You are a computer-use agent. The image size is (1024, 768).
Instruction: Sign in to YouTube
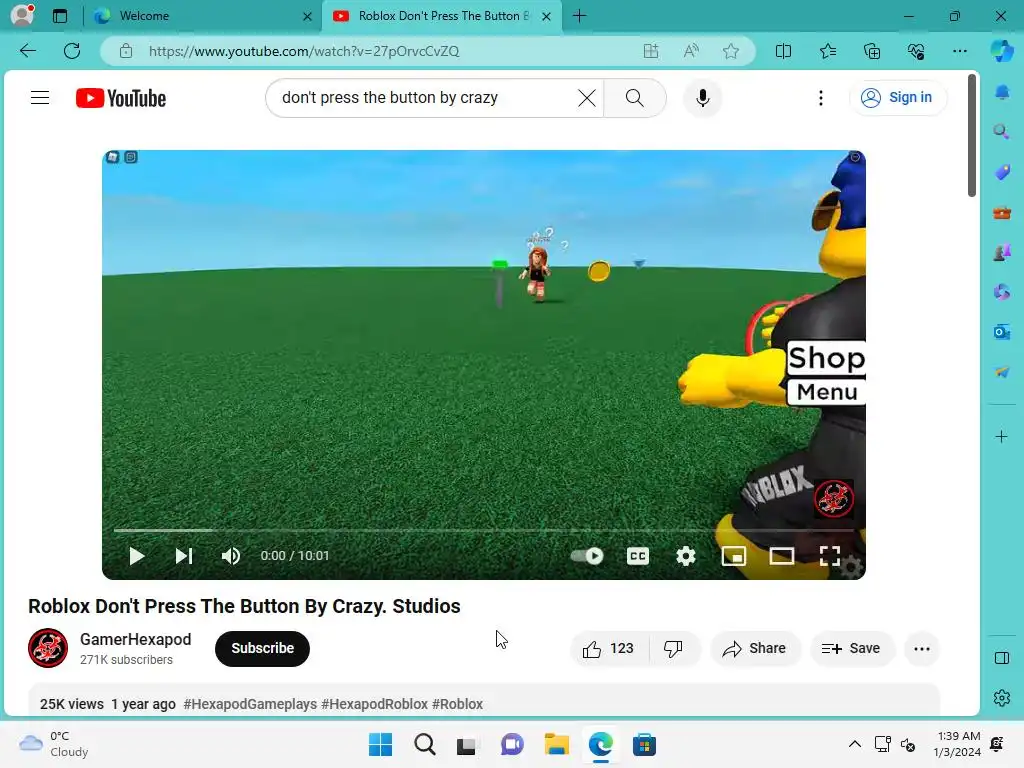click(897, 97)
